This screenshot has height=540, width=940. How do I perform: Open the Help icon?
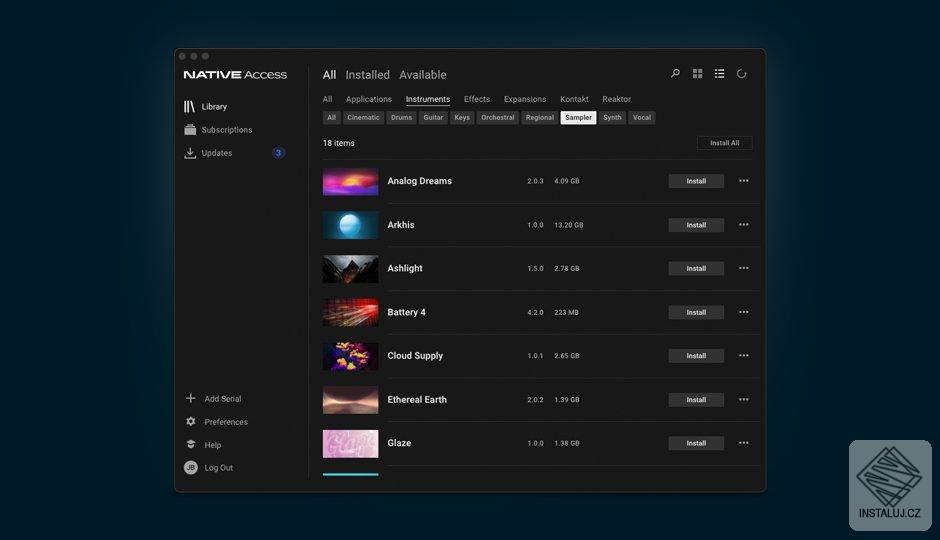[191, 444]
